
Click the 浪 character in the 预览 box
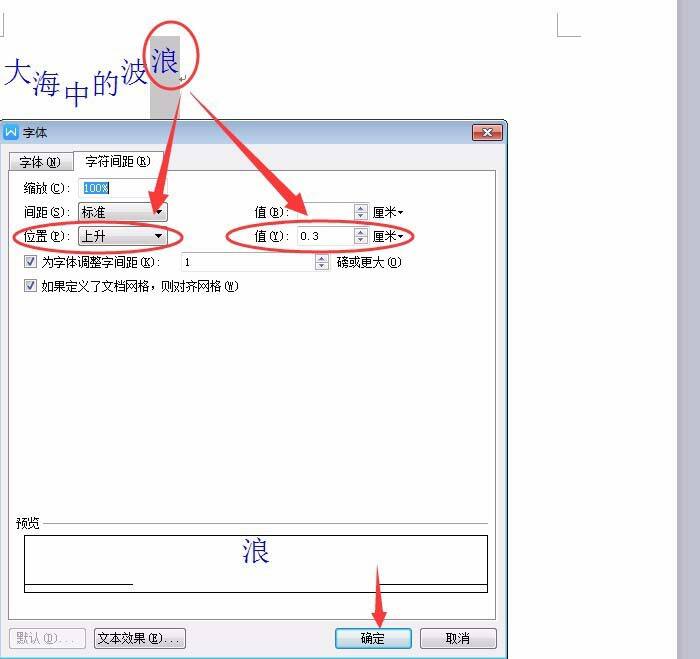point(256,551)
